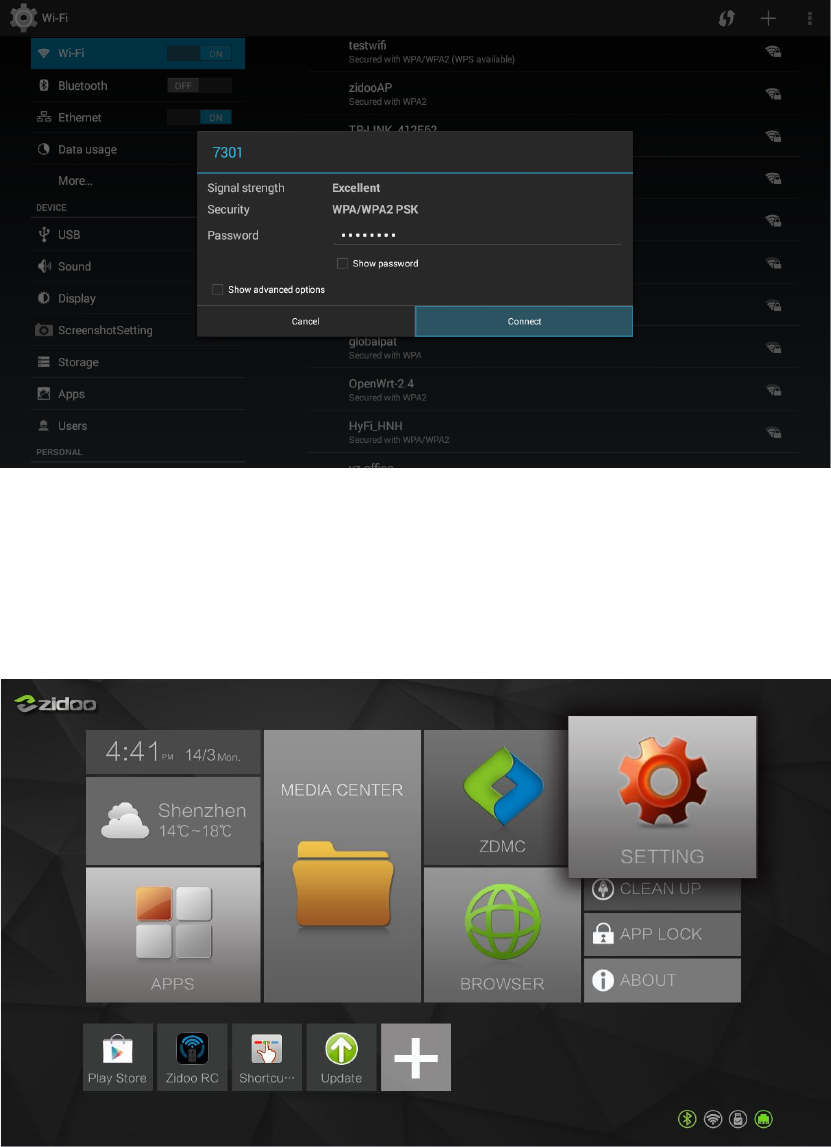
Task: Add a shortcut with plus tile
Action: (416, 1057)
